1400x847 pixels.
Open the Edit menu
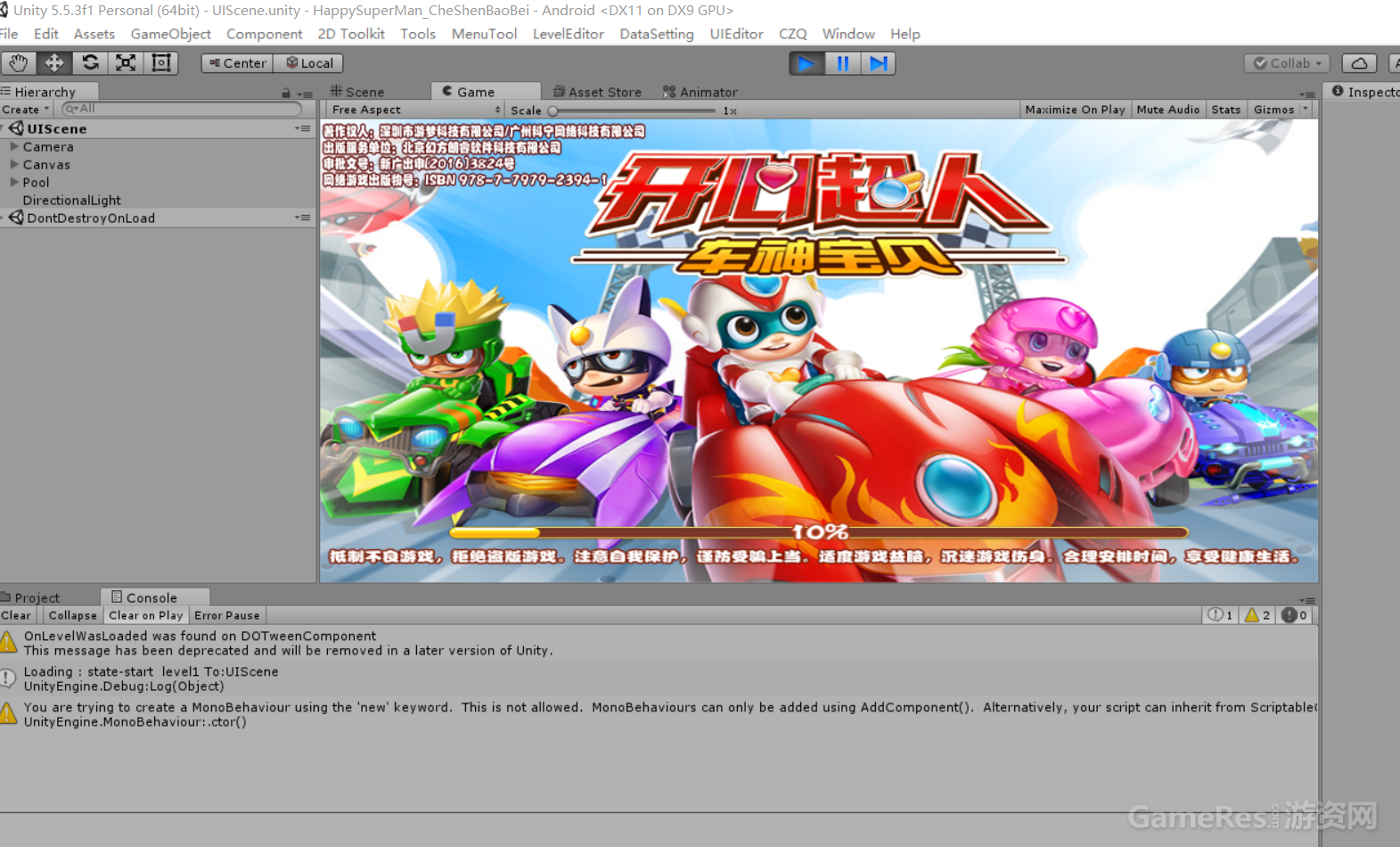pyautogui.click(x=46, y=34)
